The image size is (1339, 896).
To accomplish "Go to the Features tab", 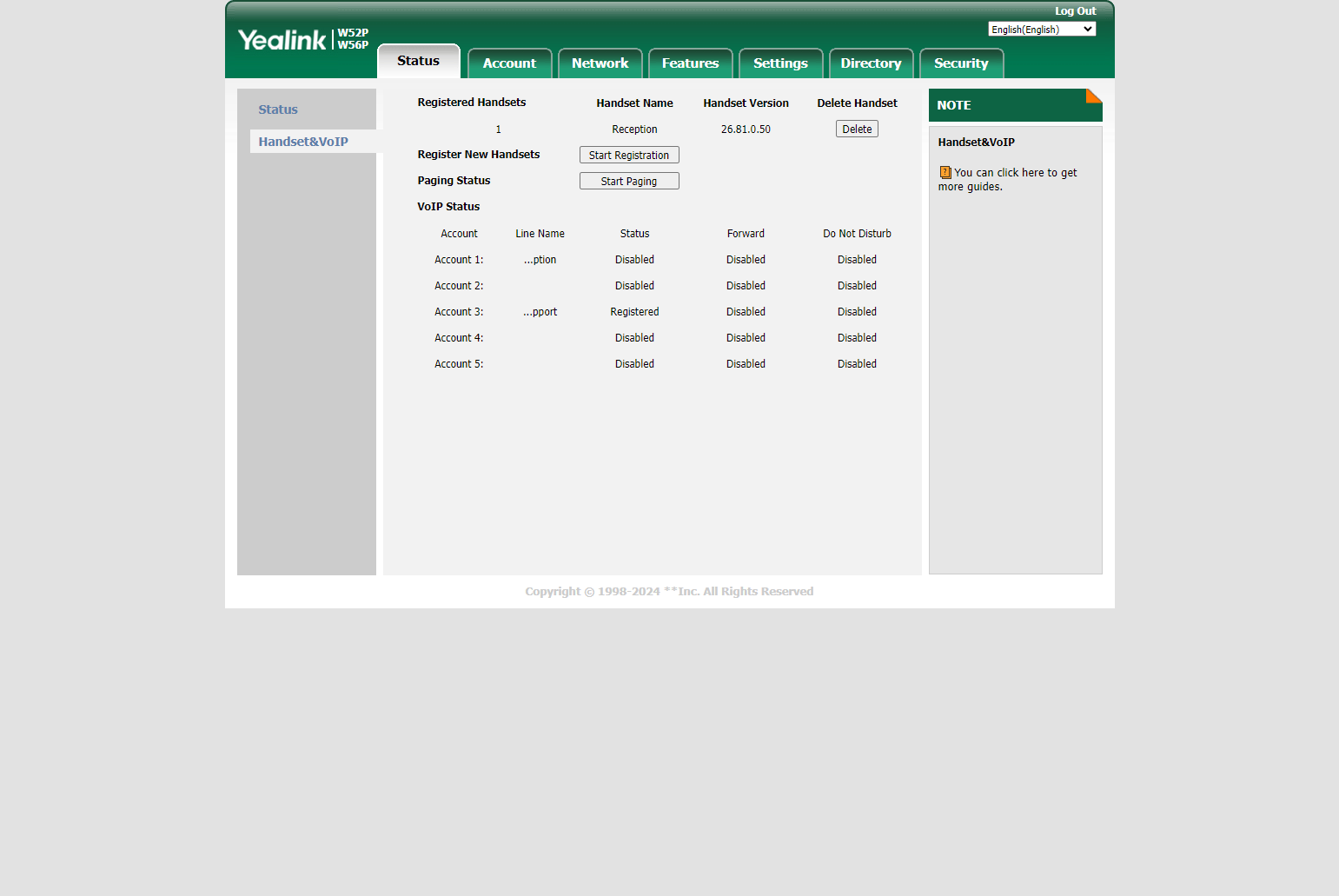I will coord(691,63).
